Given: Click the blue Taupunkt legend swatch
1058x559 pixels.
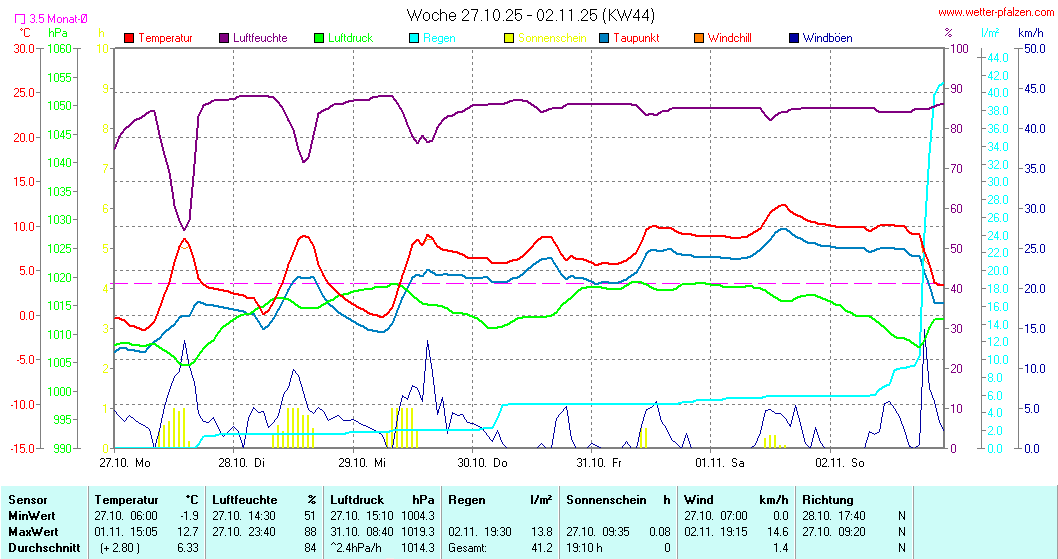Looking at the screenshot, I should point(604,38).
